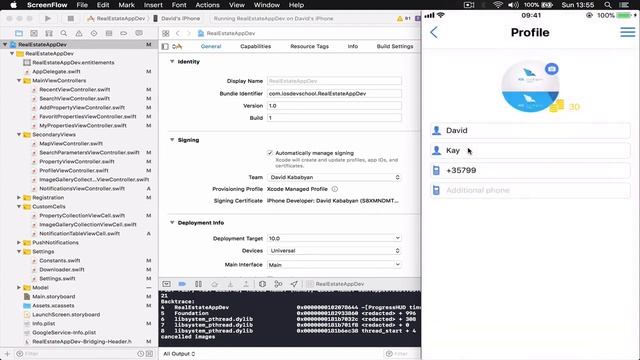Toggle Automatically manage signing checkbox

click(270, 153)
